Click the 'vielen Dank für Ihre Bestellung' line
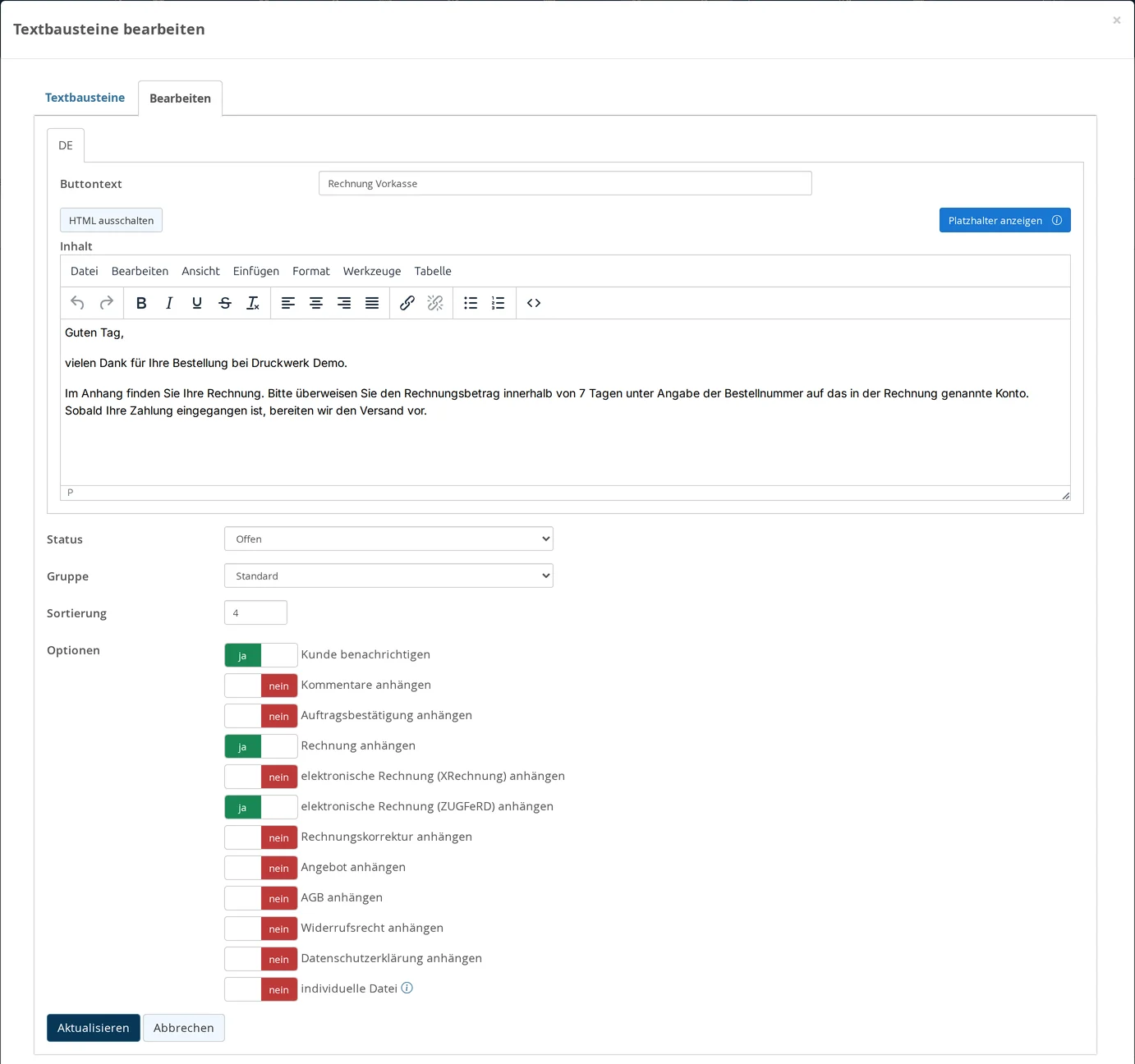Viewport: 1135px width, 1064px height. pos(206,363)
